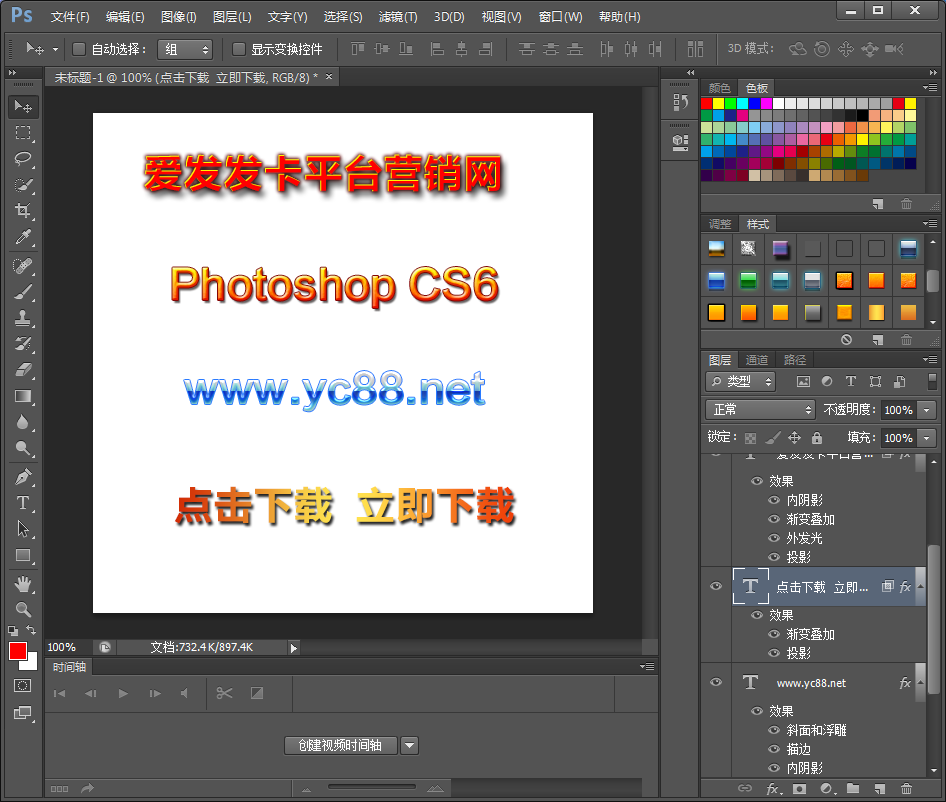Lock layer position with move-lock icon
Viewport: 946px width, 802px height.
point(795,438)
